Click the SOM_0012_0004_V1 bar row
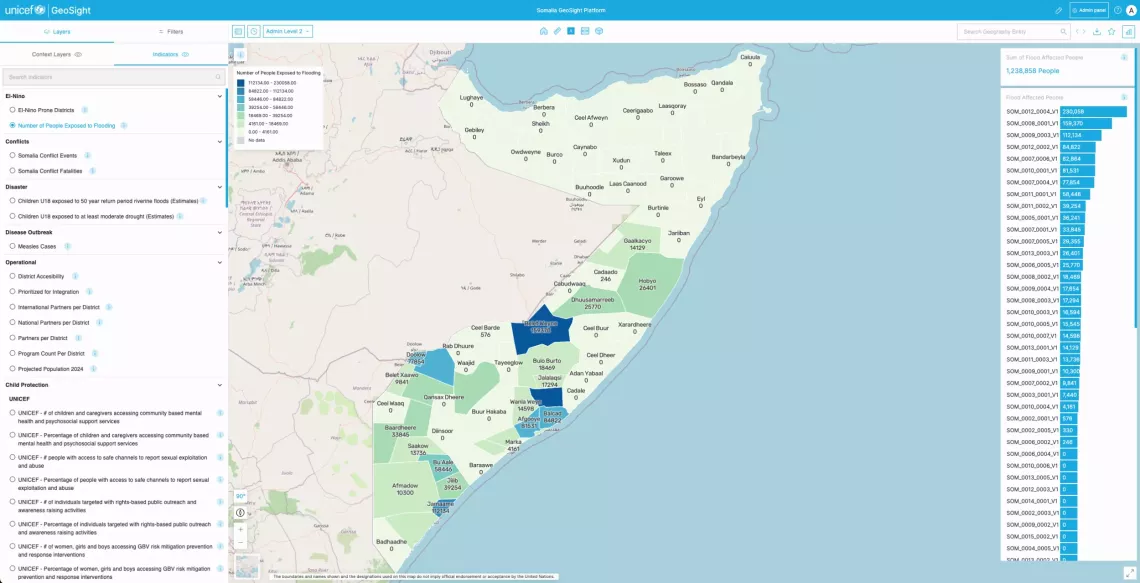Image resolution: width=1140 pixels, height=583 pixels. (x=1067, y=112)
